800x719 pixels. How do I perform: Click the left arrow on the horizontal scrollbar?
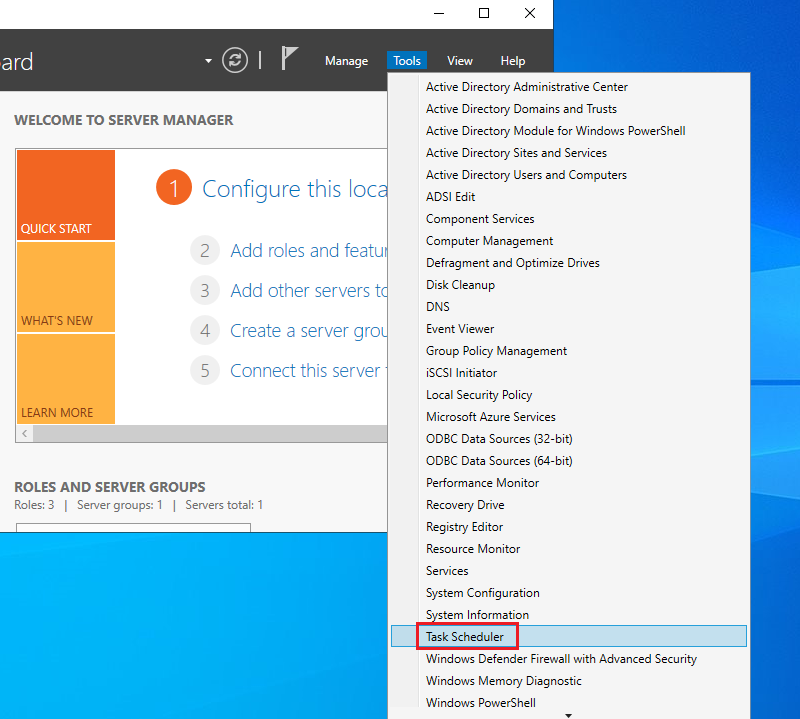25,434
